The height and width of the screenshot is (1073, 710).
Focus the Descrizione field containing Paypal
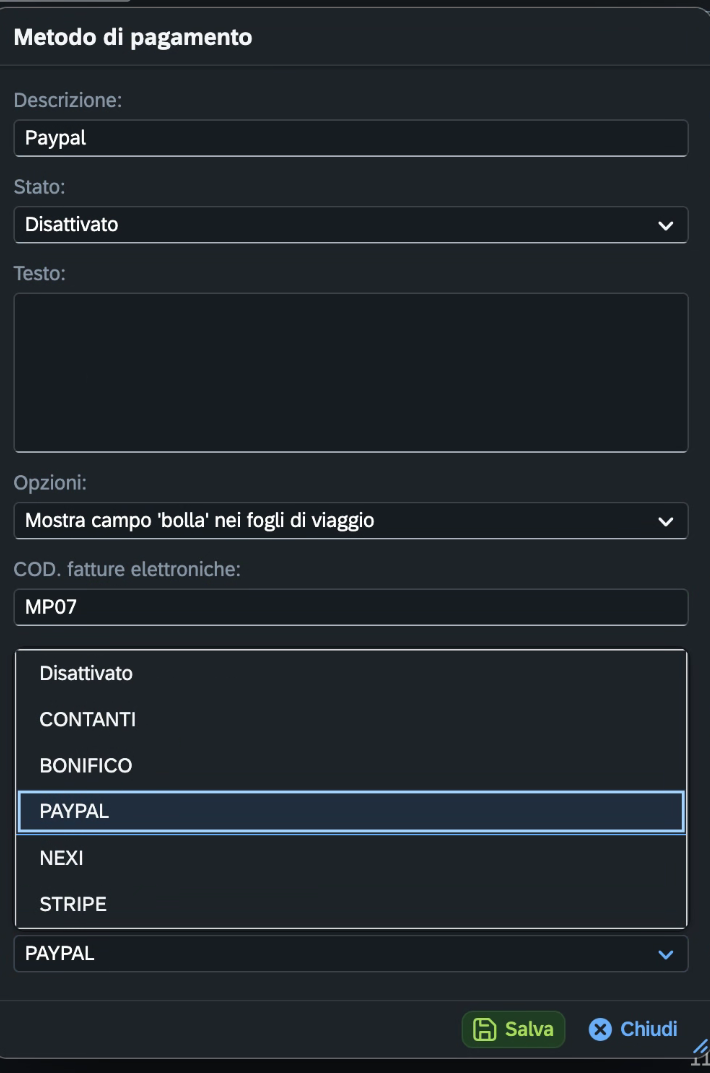(351, 138)
